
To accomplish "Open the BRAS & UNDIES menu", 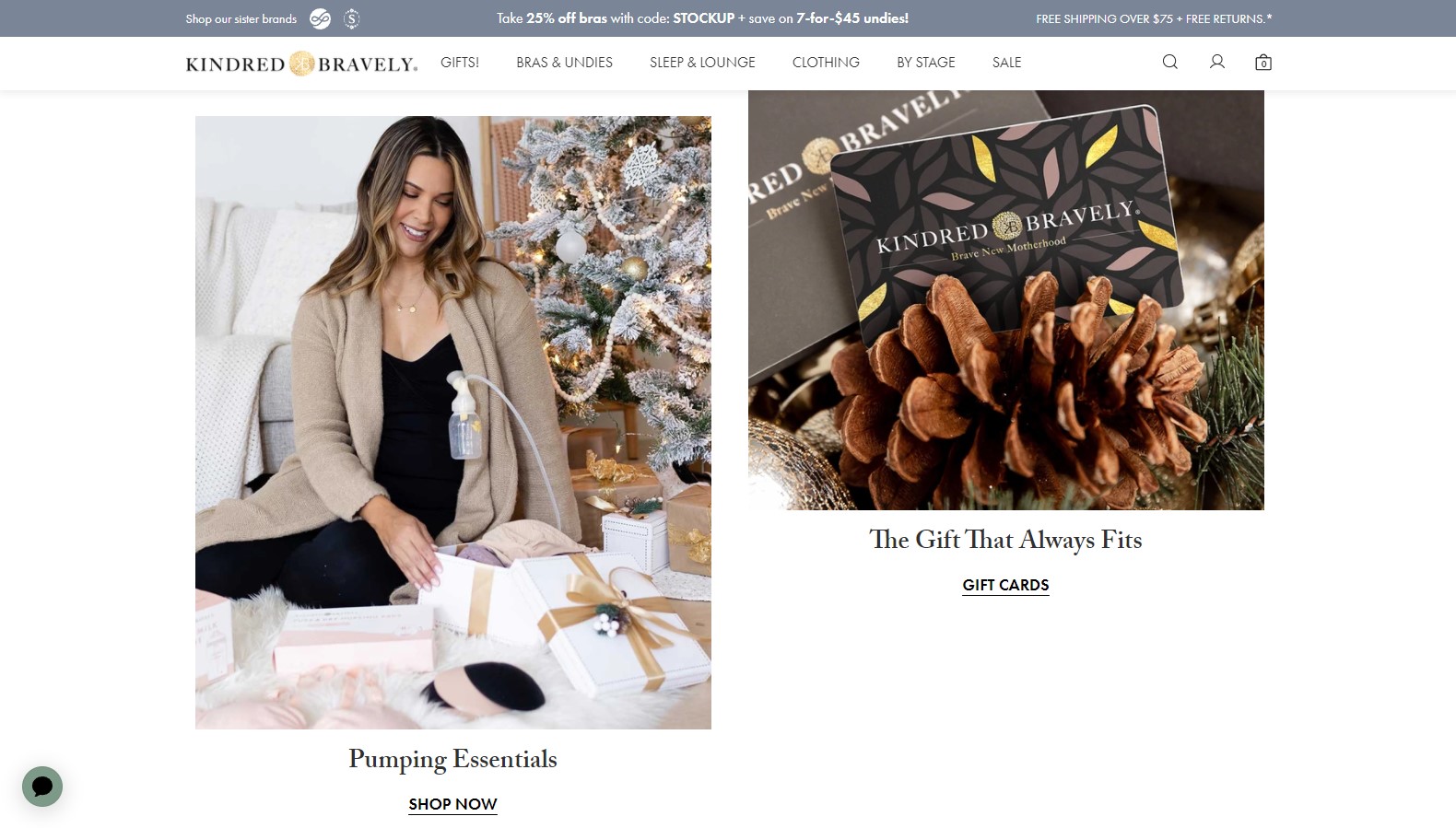I will (x=564, y=63).
